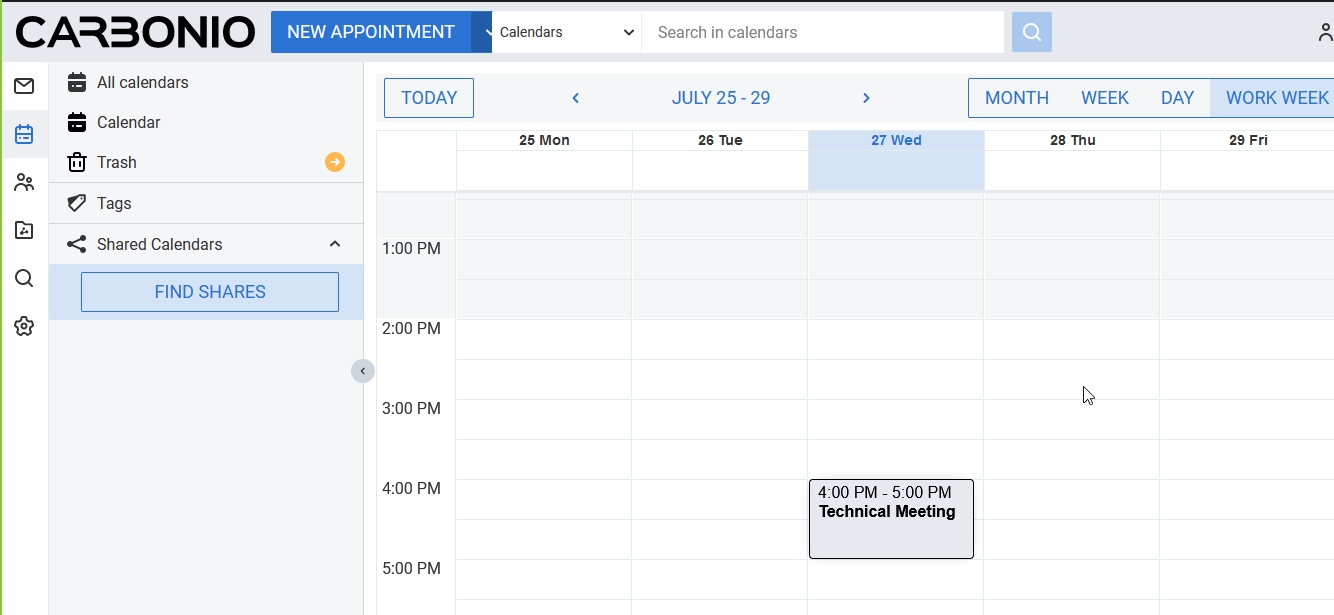Screen dimensions: 1334x615
Task: Switch to the MONTH view tab
Action: [x=1016, y=97]
